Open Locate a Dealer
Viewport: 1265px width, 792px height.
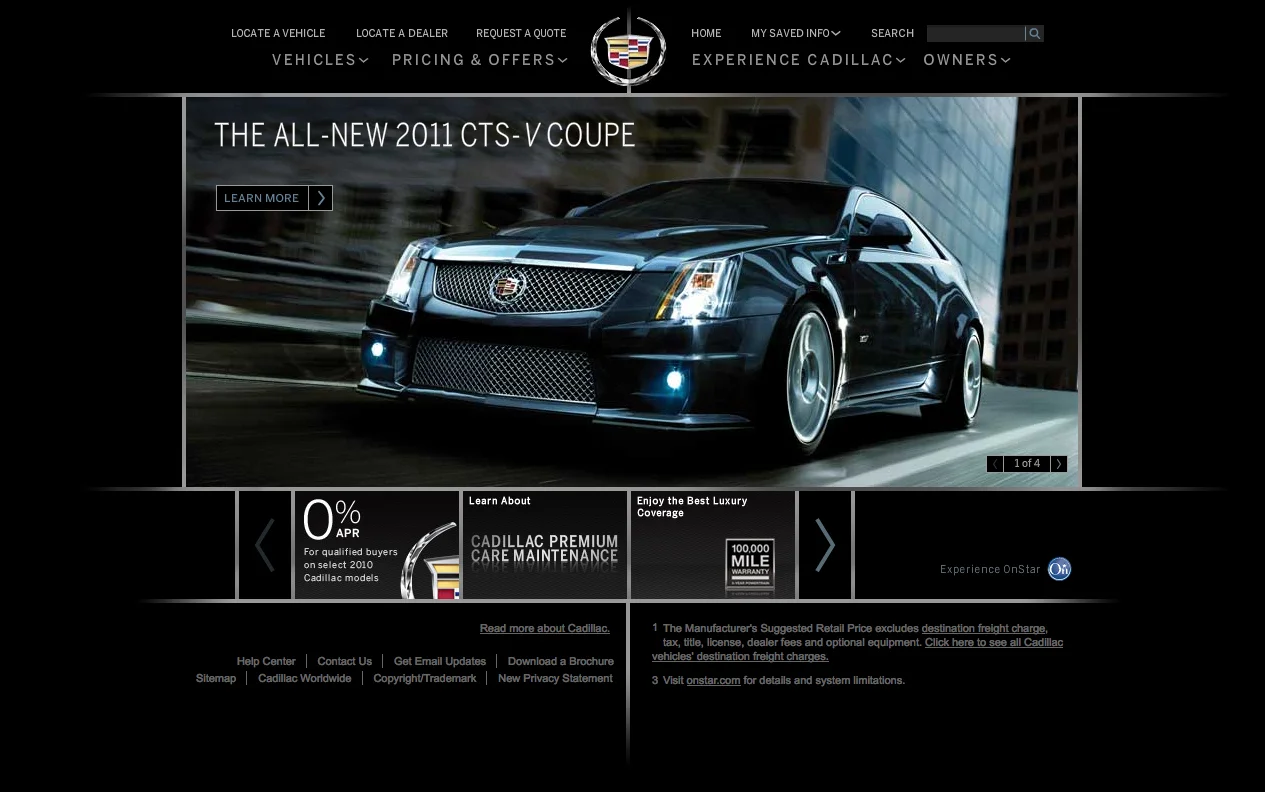click(402, 33)
